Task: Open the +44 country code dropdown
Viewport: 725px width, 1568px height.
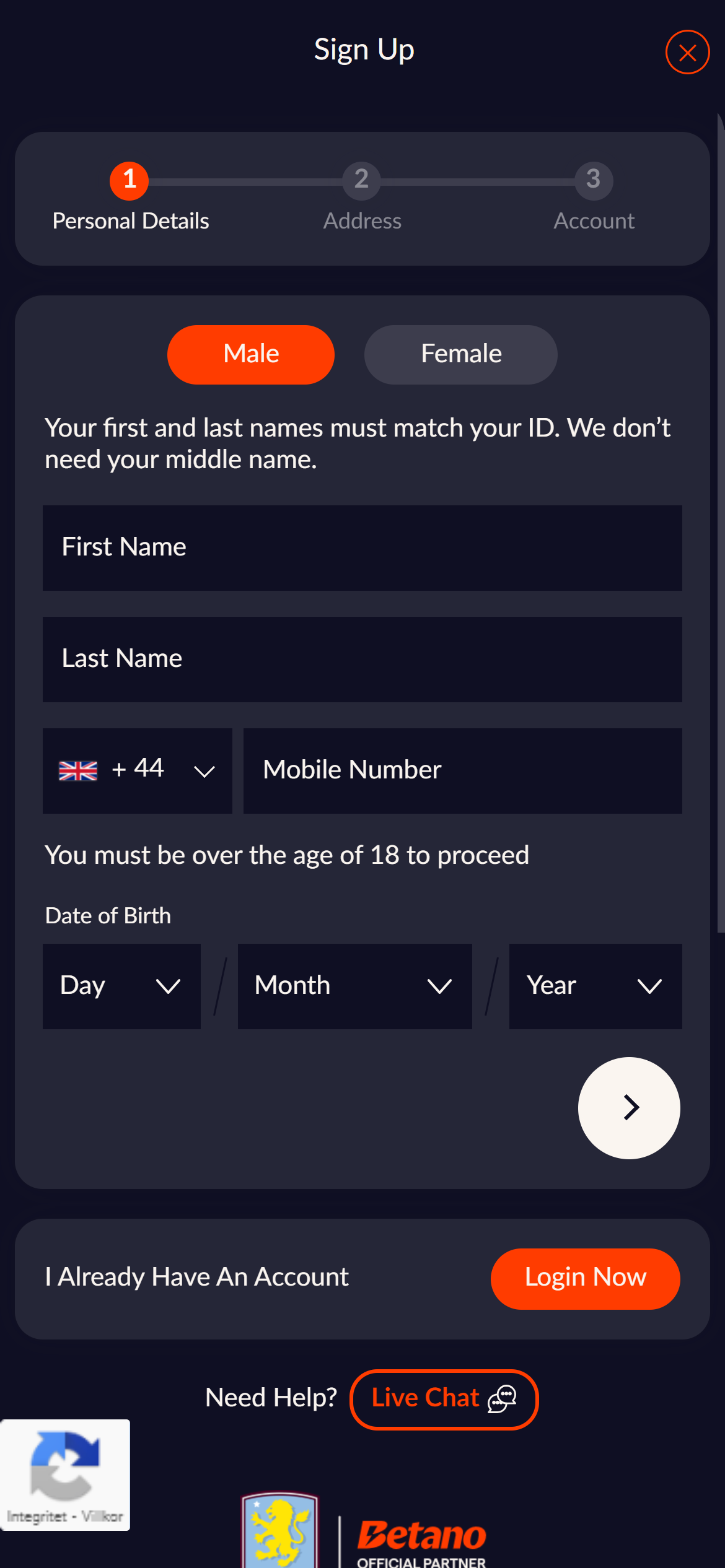Action: [138, 770]
